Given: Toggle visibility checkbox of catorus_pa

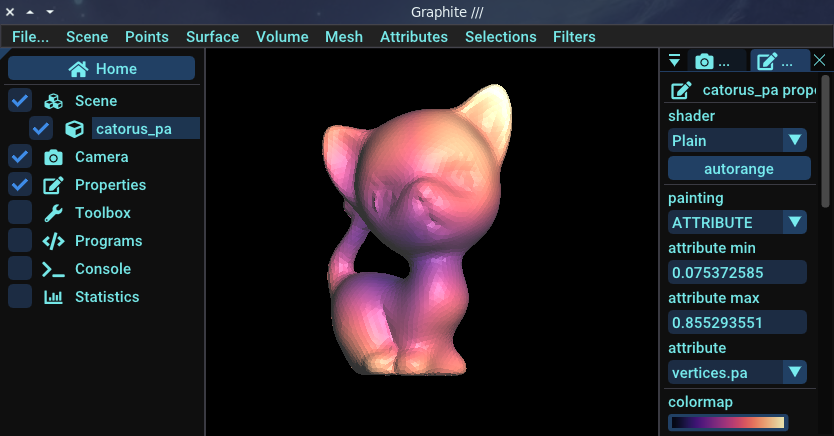Looking at the screenshot, I should point(41,129).
